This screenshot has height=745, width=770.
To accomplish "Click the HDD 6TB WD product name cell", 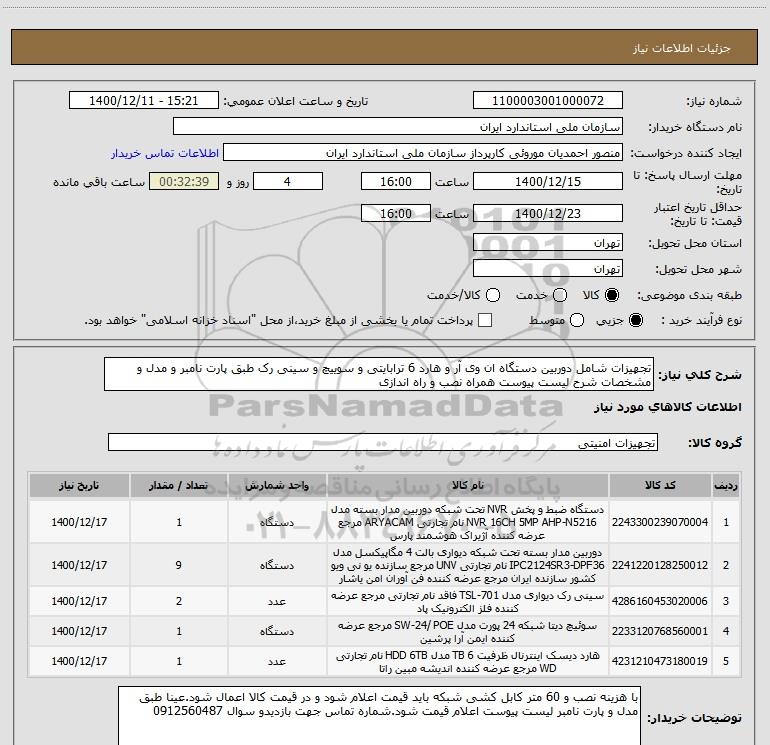I will (468, 661).
